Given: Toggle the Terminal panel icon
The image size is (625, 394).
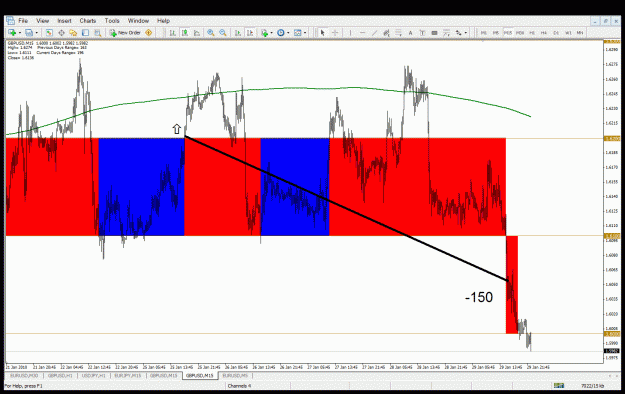Looking at the screenshot, I should [x=85, y=33].
